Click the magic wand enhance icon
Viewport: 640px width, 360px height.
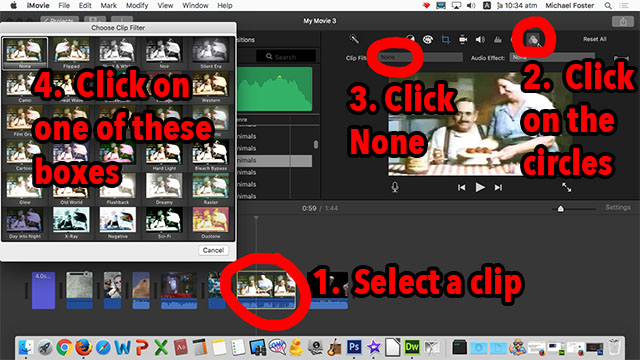click(x=354, y=39)
